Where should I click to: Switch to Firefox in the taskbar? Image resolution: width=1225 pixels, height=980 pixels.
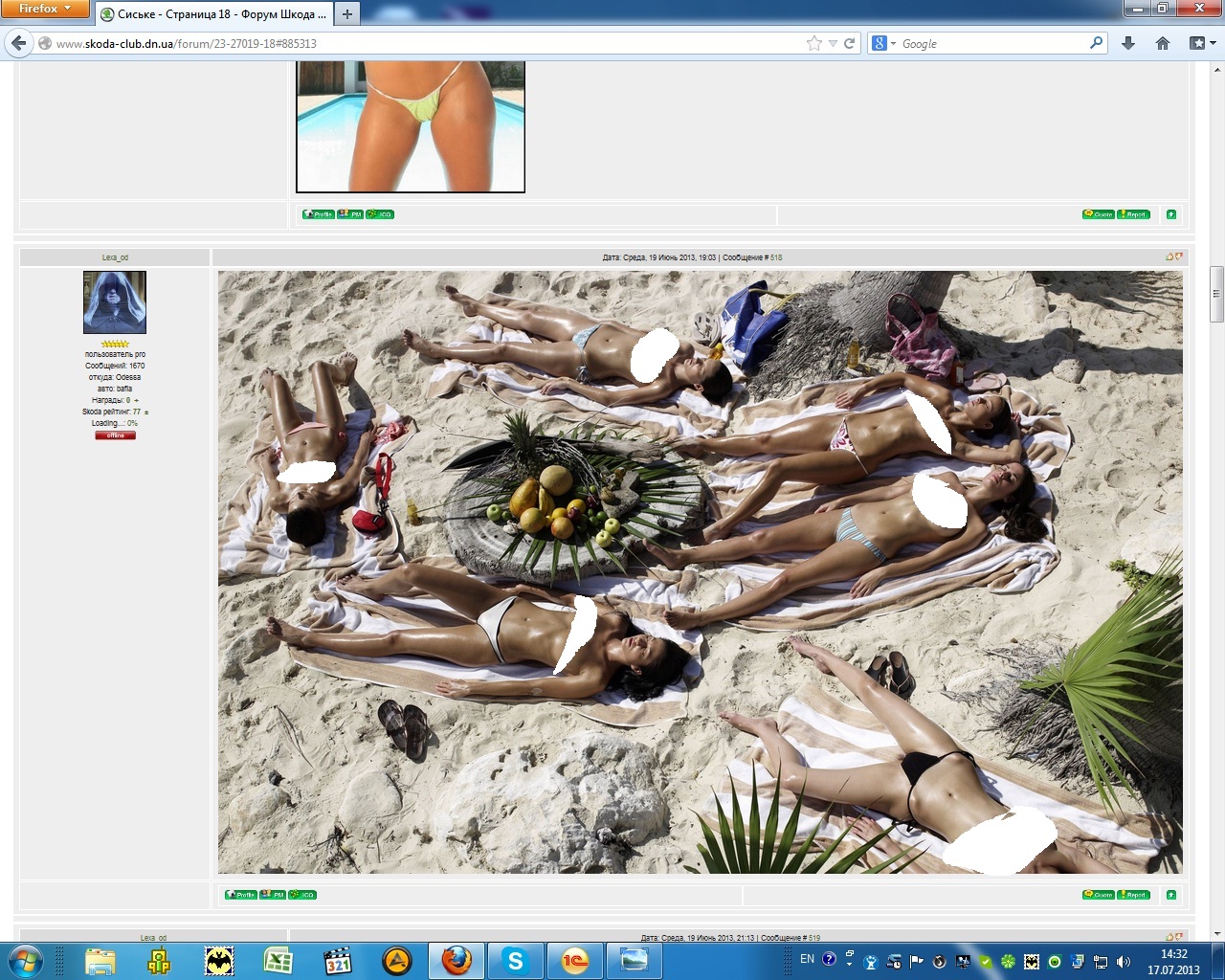tap(457, 961)
